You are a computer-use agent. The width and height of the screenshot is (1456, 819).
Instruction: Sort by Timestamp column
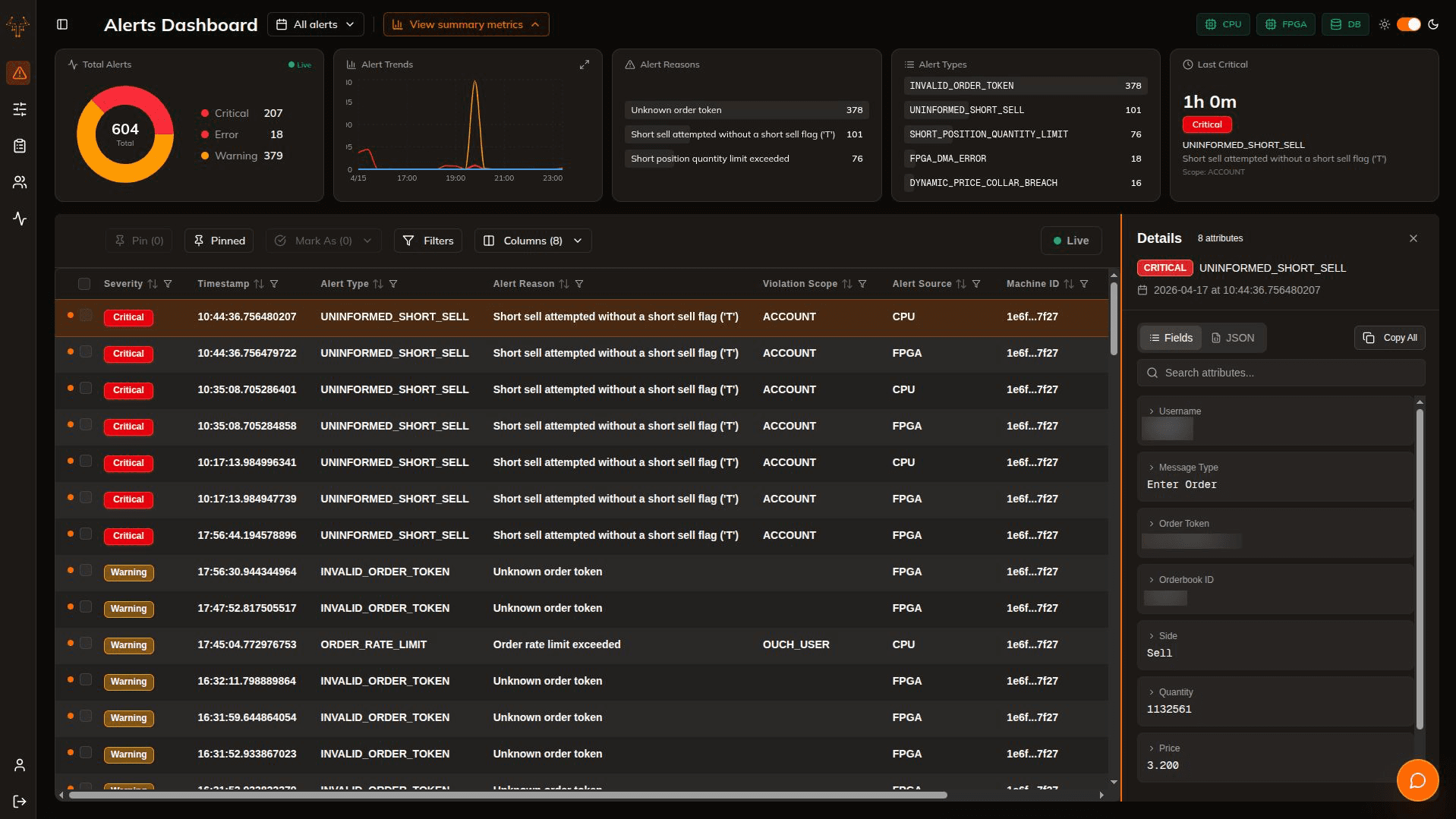tap(259, 284)
